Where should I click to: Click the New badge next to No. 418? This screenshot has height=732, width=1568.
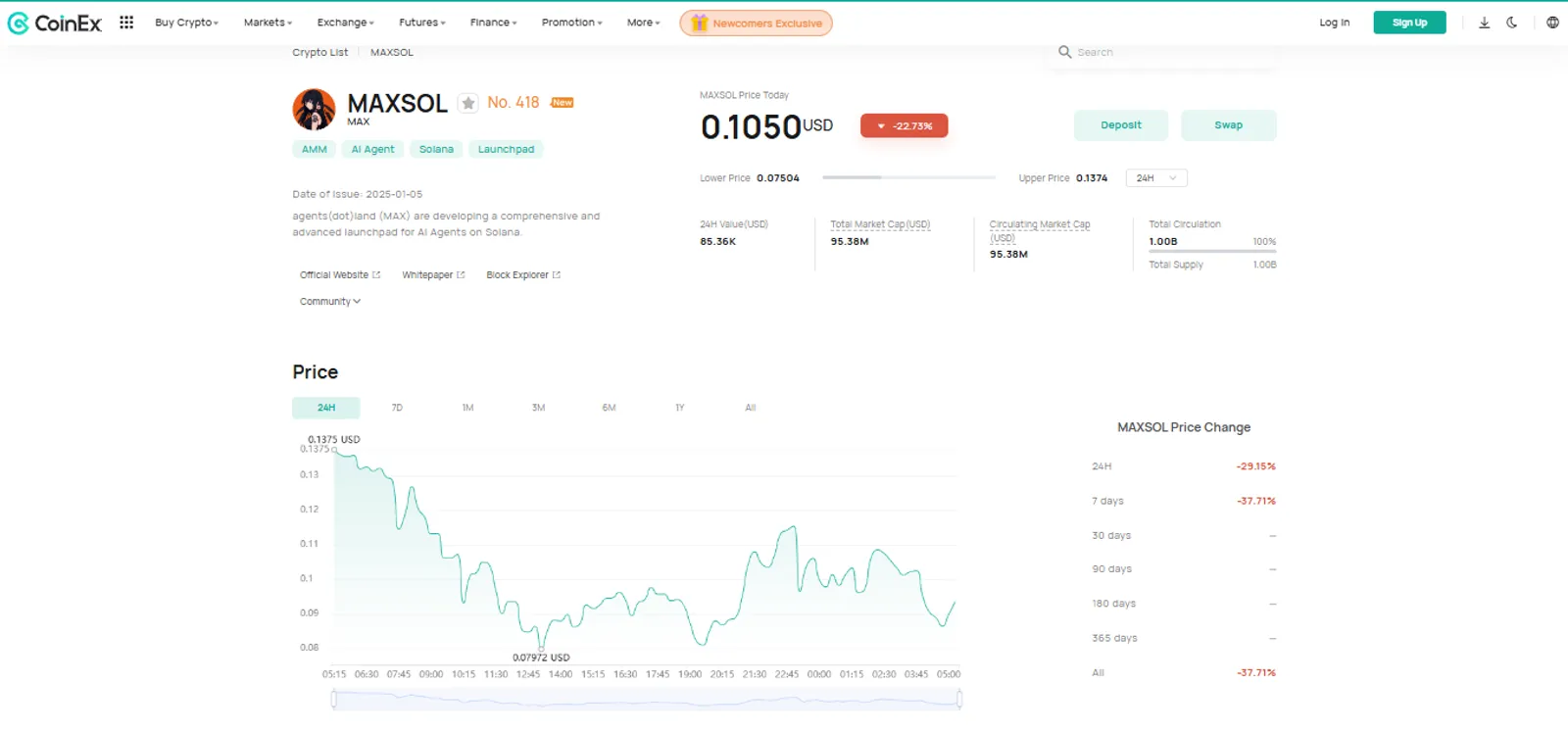tap(563, 102)
